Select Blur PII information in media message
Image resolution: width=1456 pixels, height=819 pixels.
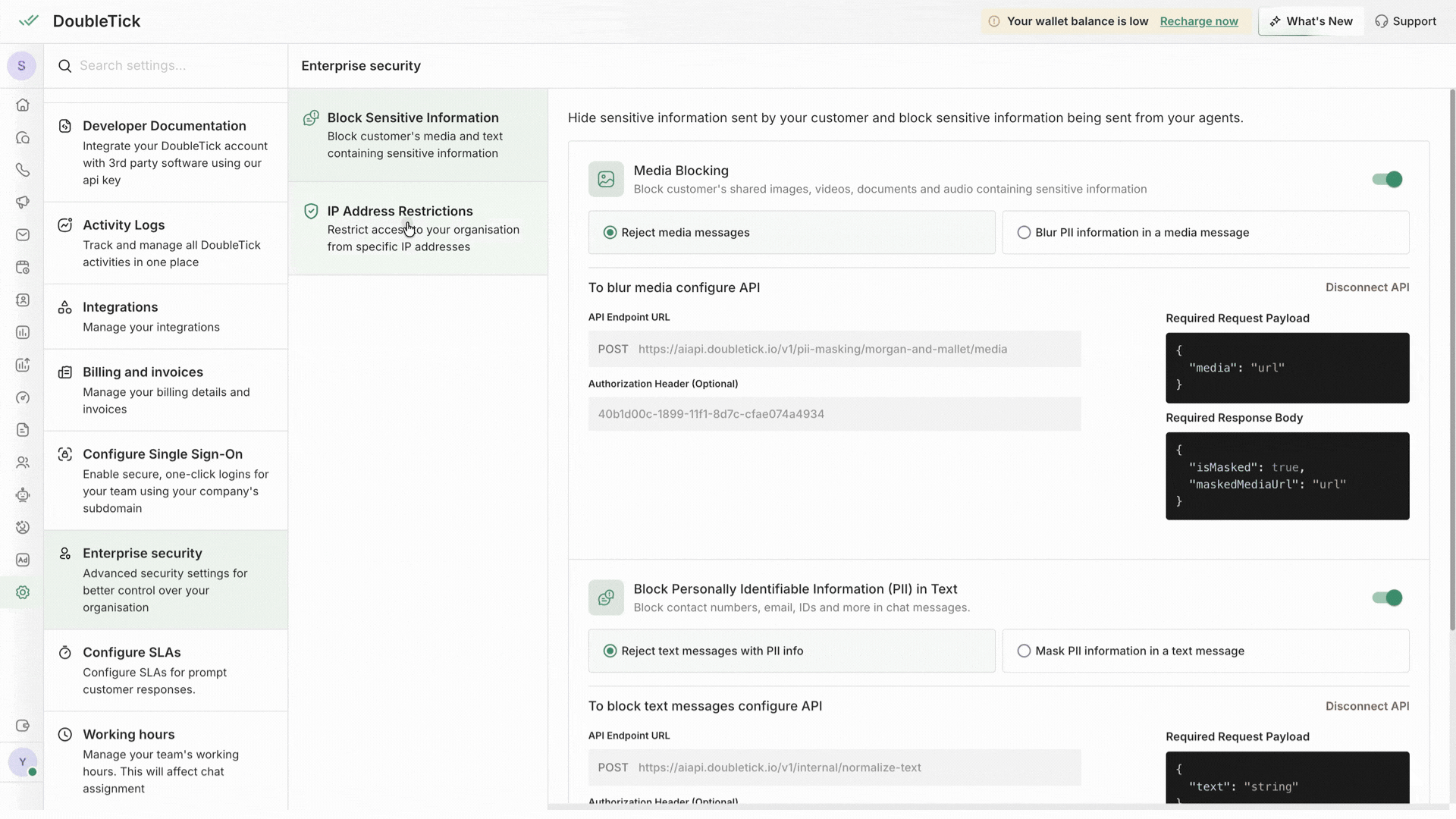[x=1025, y=233]
